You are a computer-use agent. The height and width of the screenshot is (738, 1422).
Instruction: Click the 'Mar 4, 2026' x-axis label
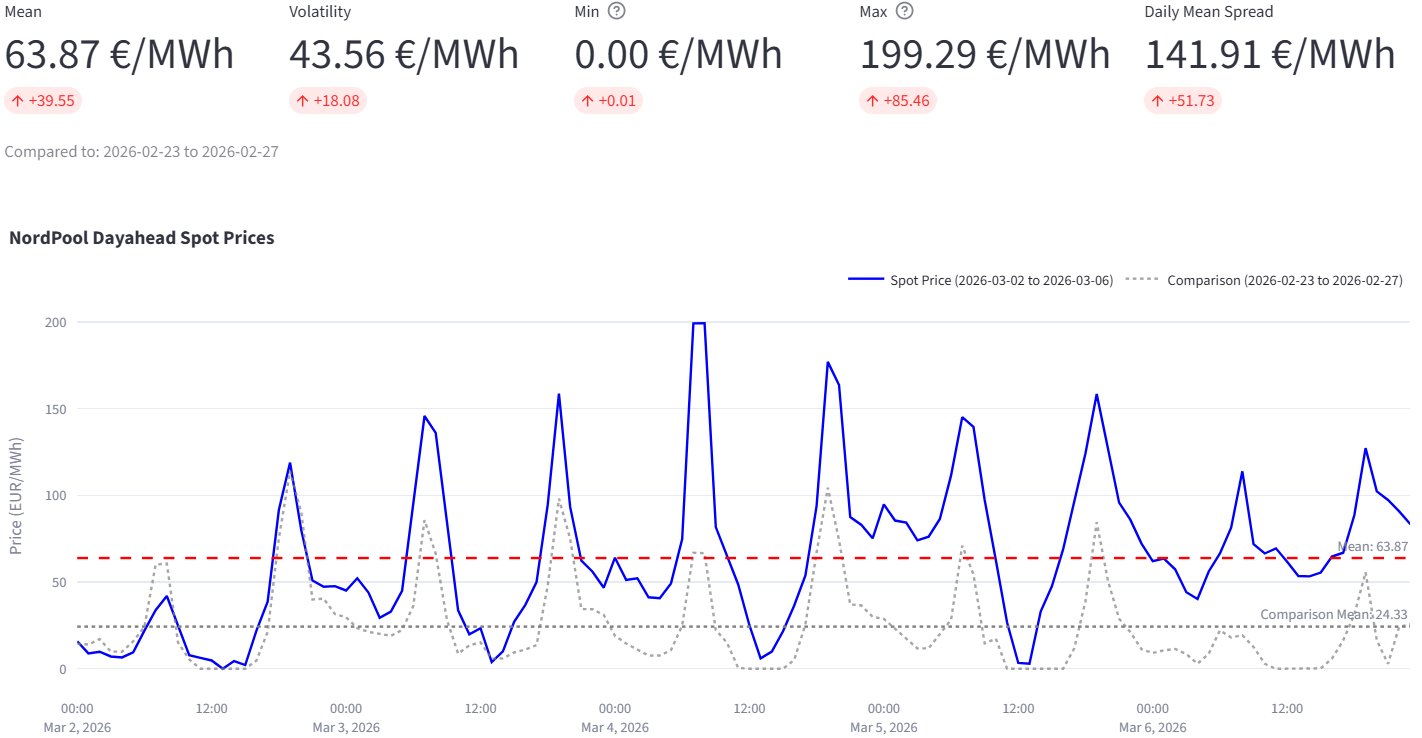[x=615, y=727]
